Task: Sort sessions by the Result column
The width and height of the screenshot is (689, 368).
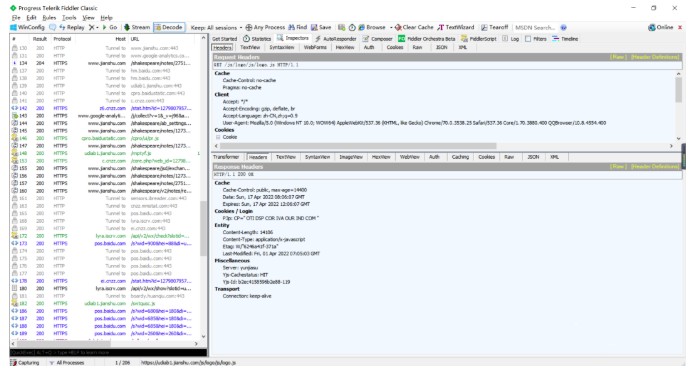Action: tap(40, 39)
